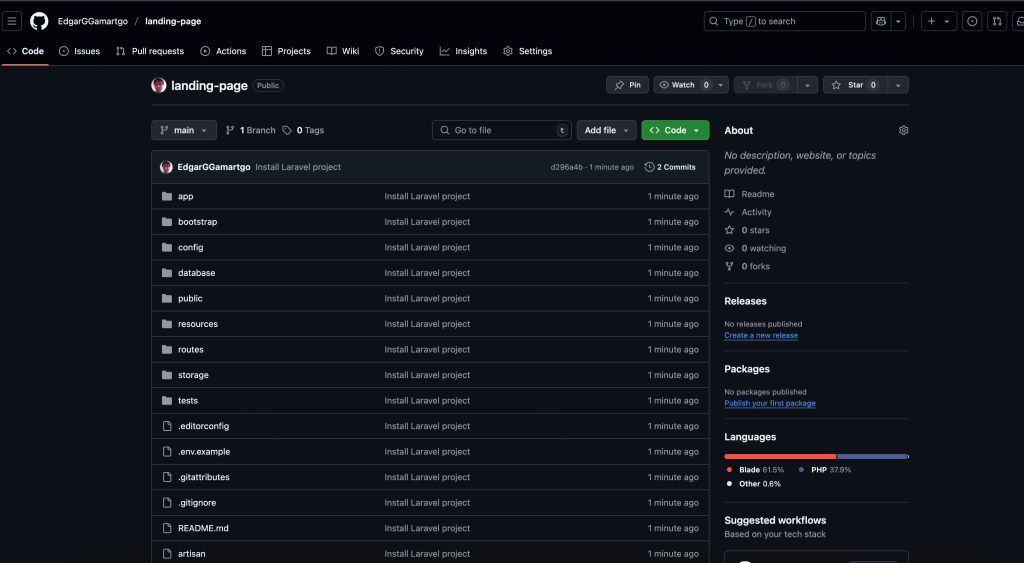Expand the green Code dropdown button
This screenshot has height=563, width=1024.
pos(675,130)
